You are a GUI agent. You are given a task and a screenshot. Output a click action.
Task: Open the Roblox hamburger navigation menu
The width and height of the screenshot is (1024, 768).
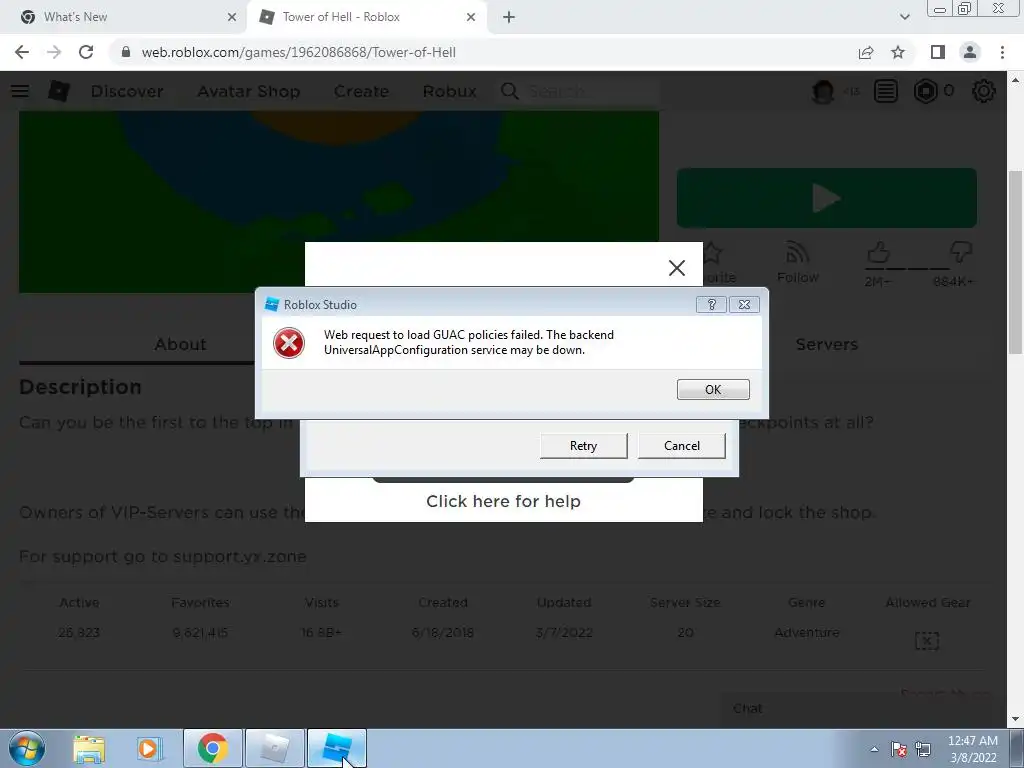coord(20,91)
